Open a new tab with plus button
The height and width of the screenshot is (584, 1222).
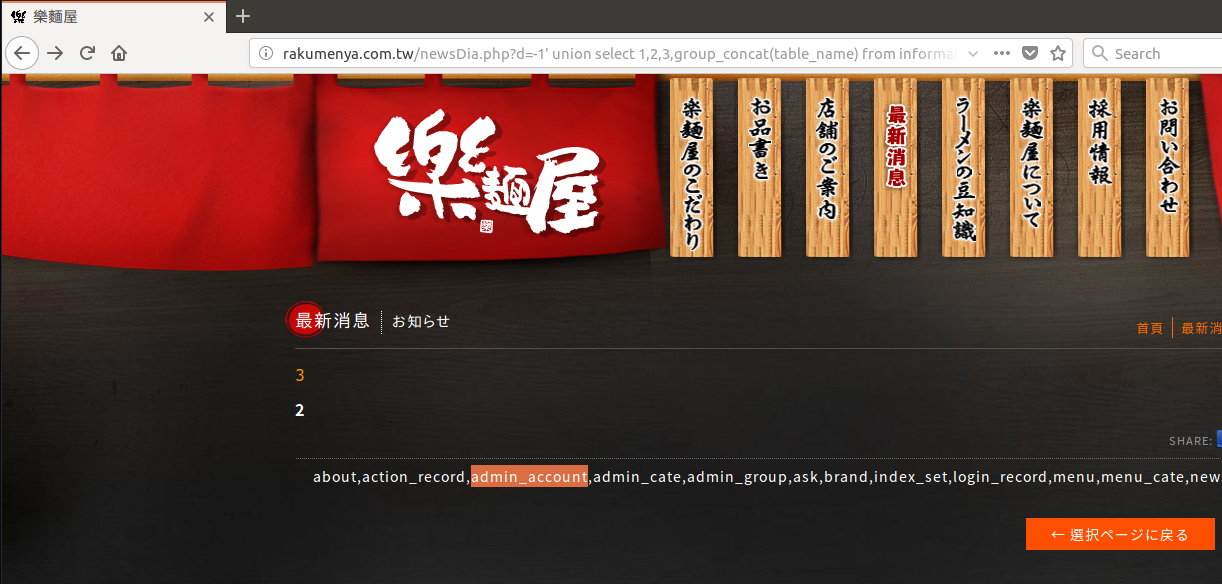243,16
